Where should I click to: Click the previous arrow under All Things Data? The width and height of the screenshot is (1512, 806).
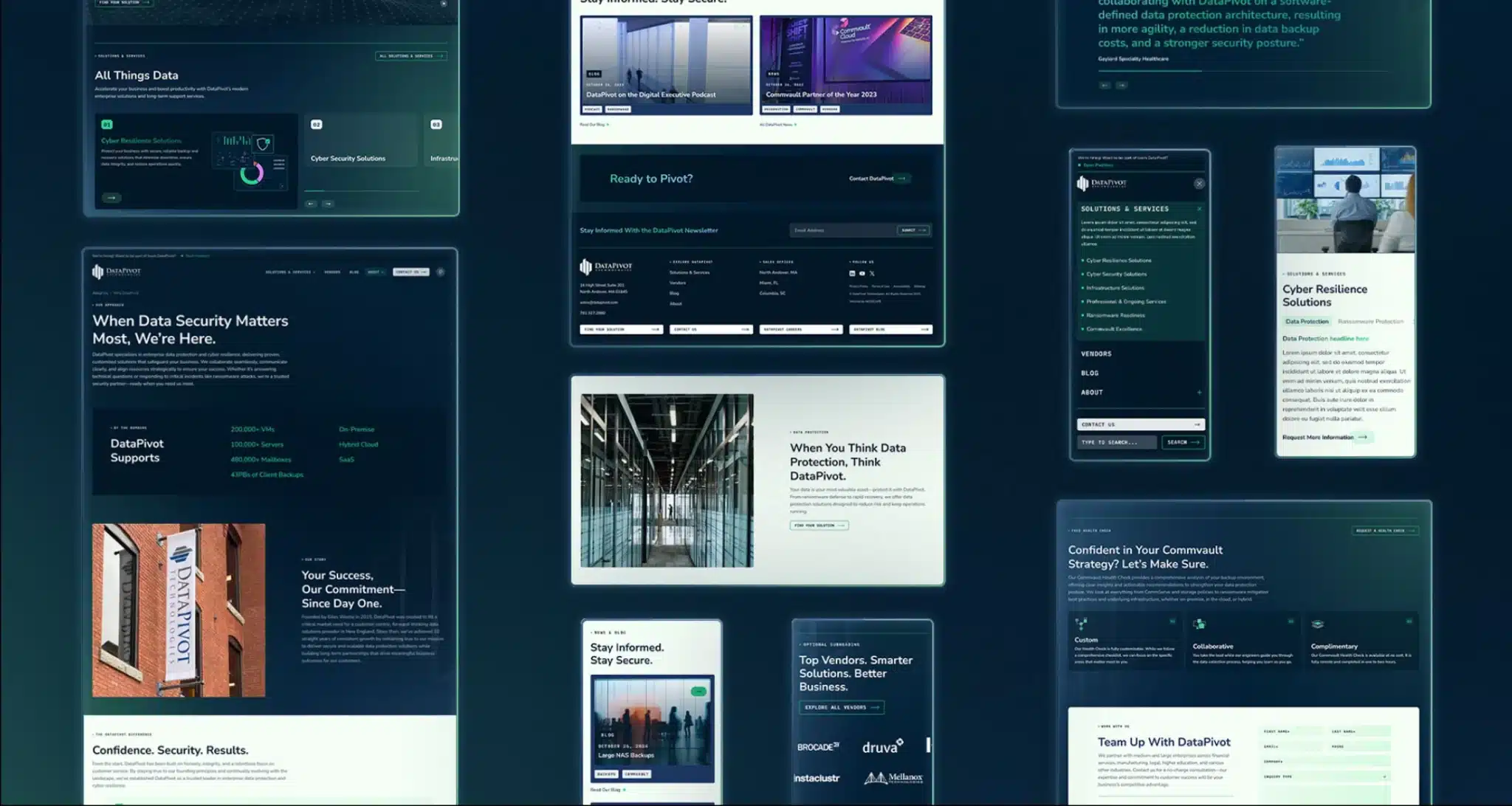point(311,204)
